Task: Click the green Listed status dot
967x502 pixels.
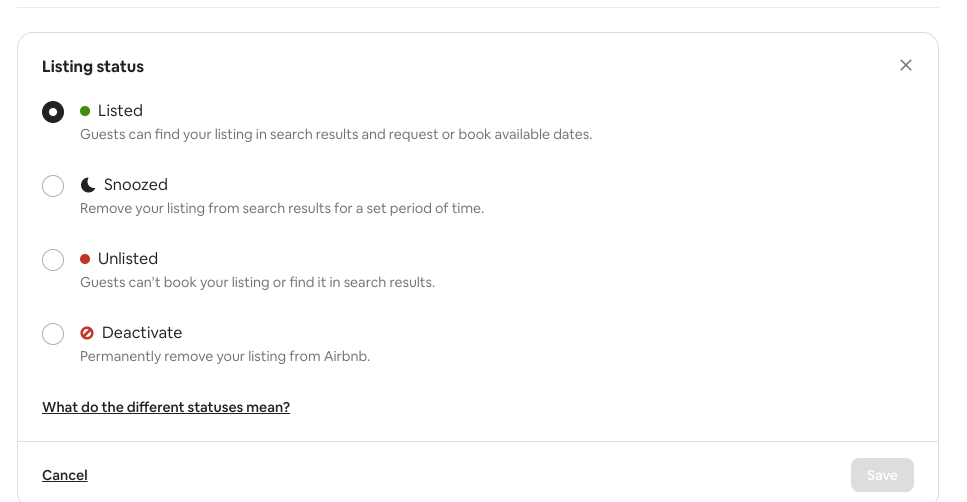Action: click(85, 111)
